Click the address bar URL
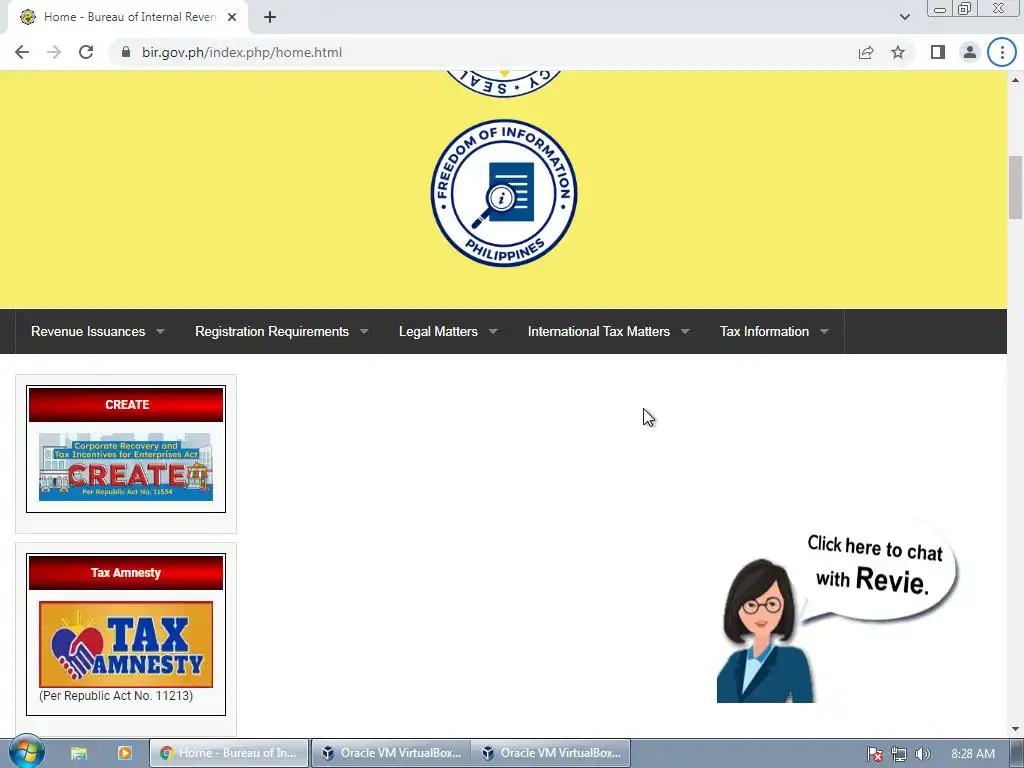This screenshot has height=768, width=1024. [x=242, y=52]
